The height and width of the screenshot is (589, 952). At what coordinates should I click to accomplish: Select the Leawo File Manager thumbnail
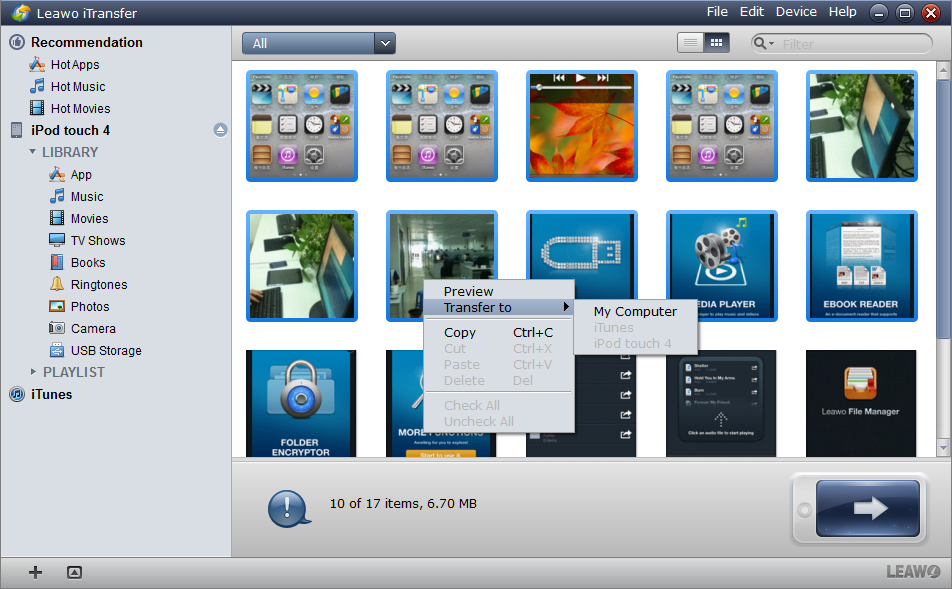point(861,403)
